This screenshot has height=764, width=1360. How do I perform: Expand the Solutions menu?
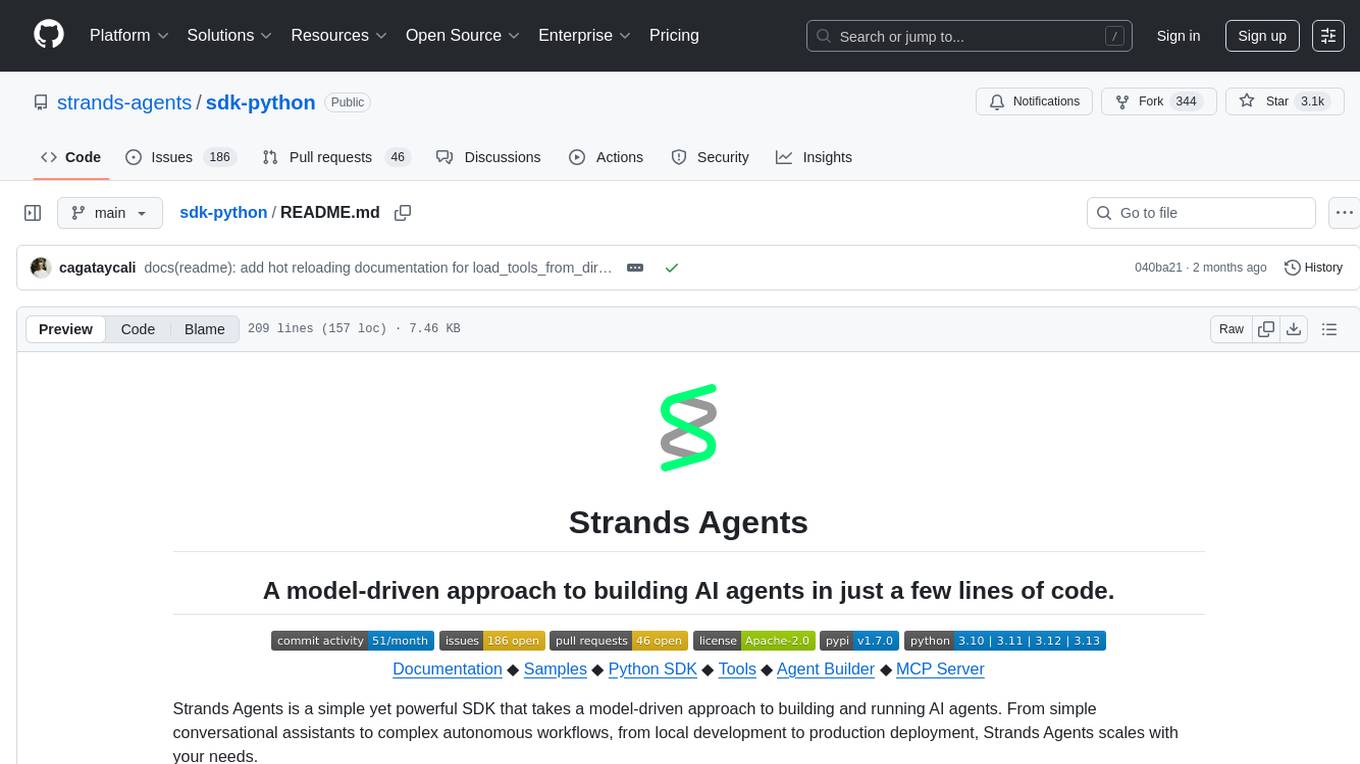click(230, 35)
